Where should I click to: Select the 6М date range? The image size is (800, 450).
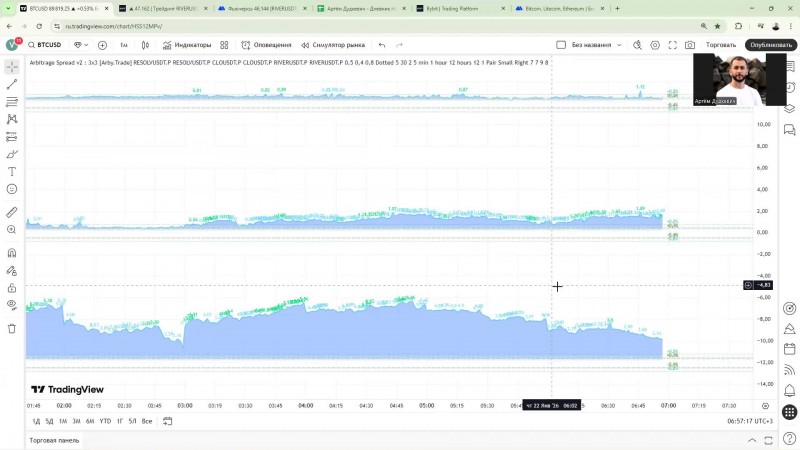pyautogui.click(x=90, y=421)
